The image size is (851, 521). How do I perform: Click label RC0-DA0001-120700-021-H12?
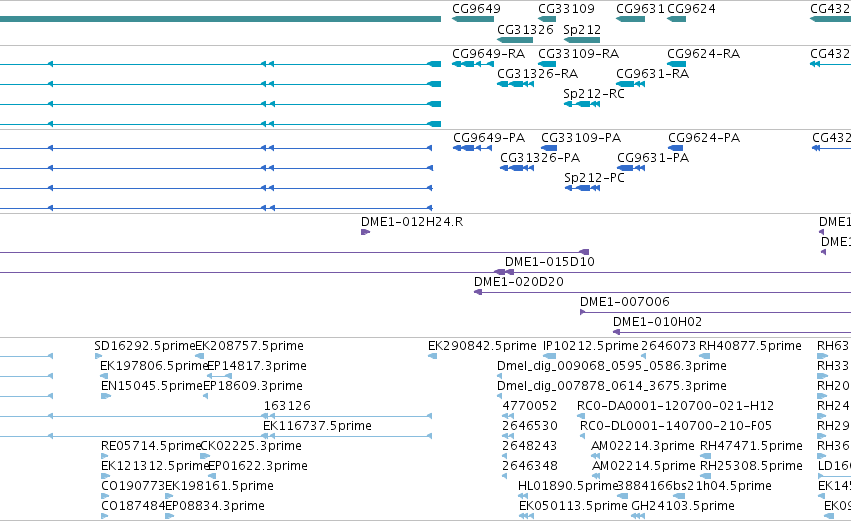(675, 406)
